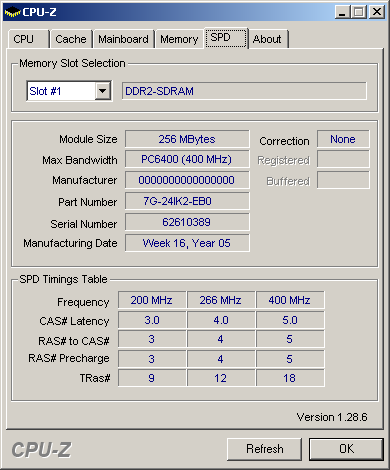390x470 pixels.
Task: Click the 266 MHz frequency cell
Action: [221, 300]
